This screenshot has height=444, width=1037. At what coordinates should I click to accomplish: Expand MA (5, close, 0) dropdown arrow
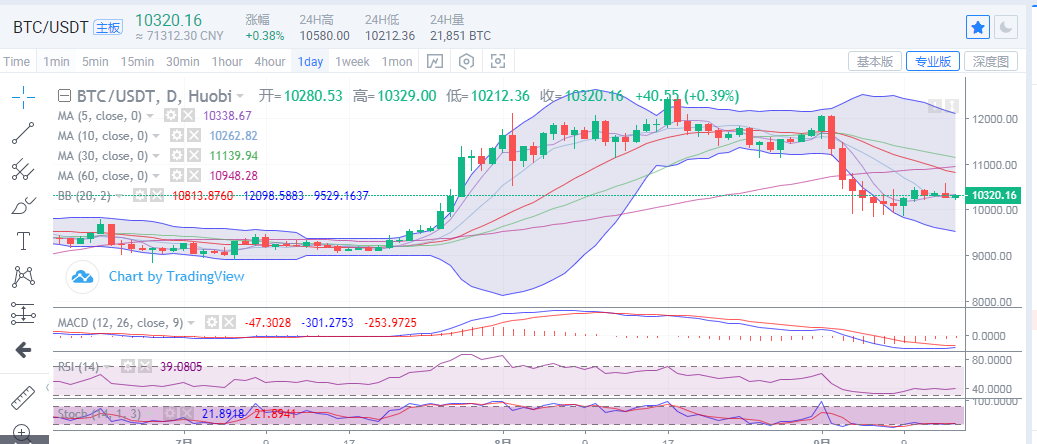(x=151, y=116)
